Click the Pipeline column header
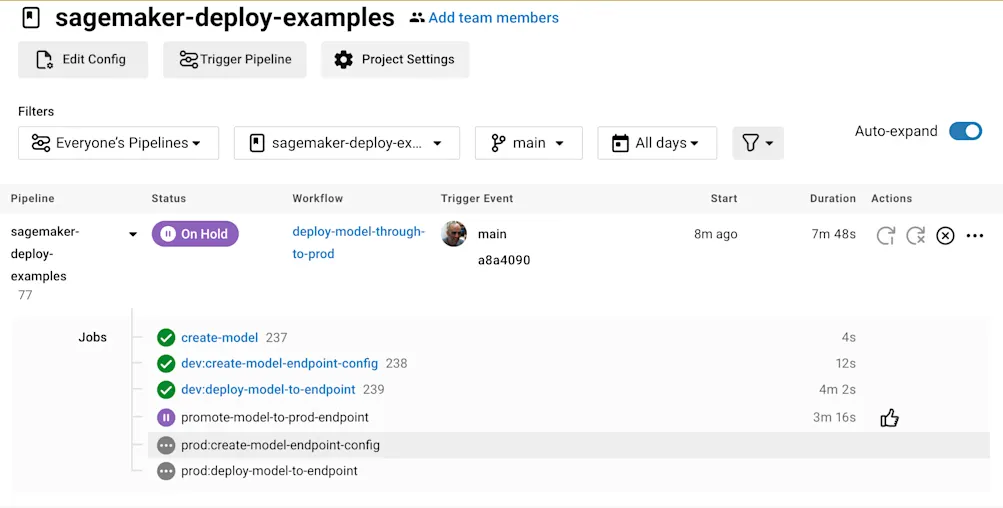 tap(33, 198)
